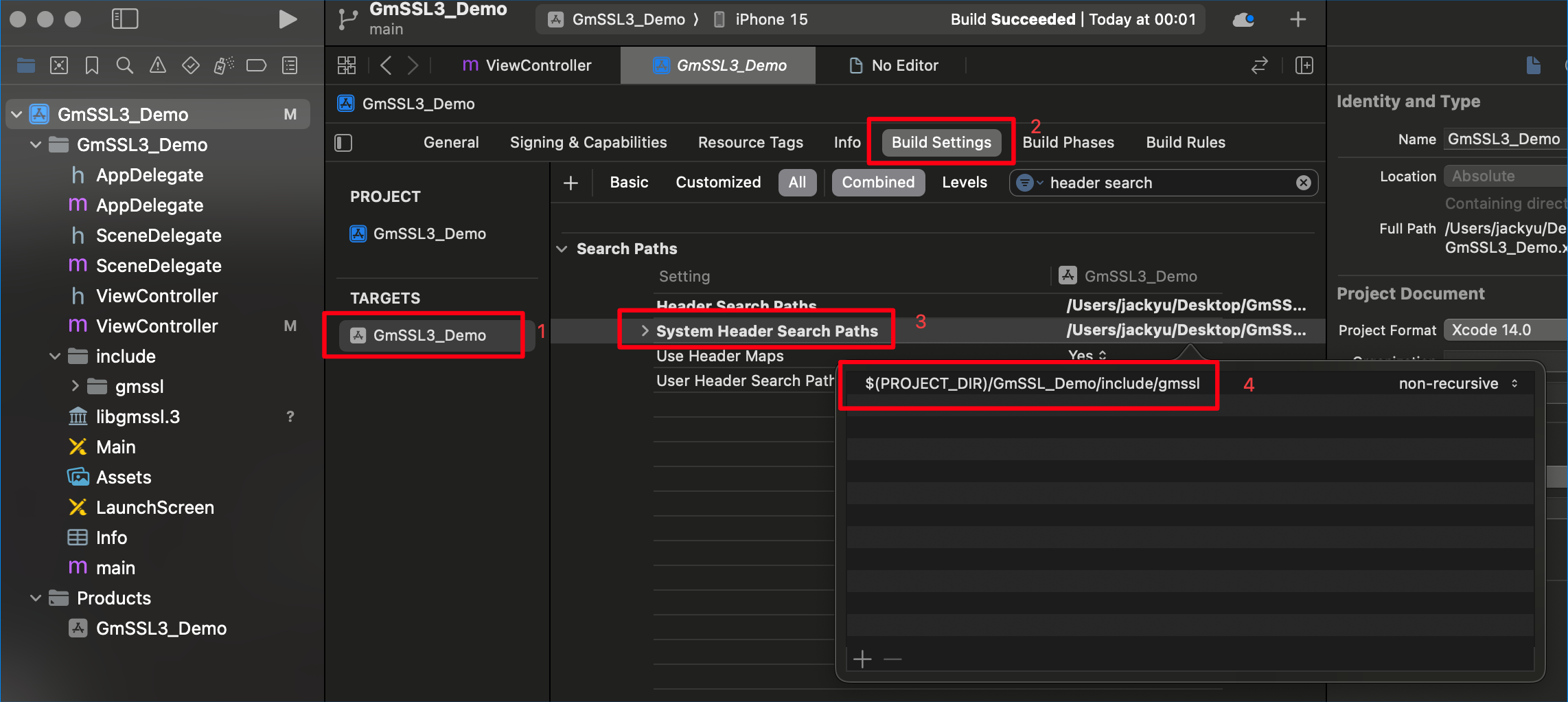
Task: Open the search filter scope menu
Action: pyautogui.click(x=1029, y=183)
